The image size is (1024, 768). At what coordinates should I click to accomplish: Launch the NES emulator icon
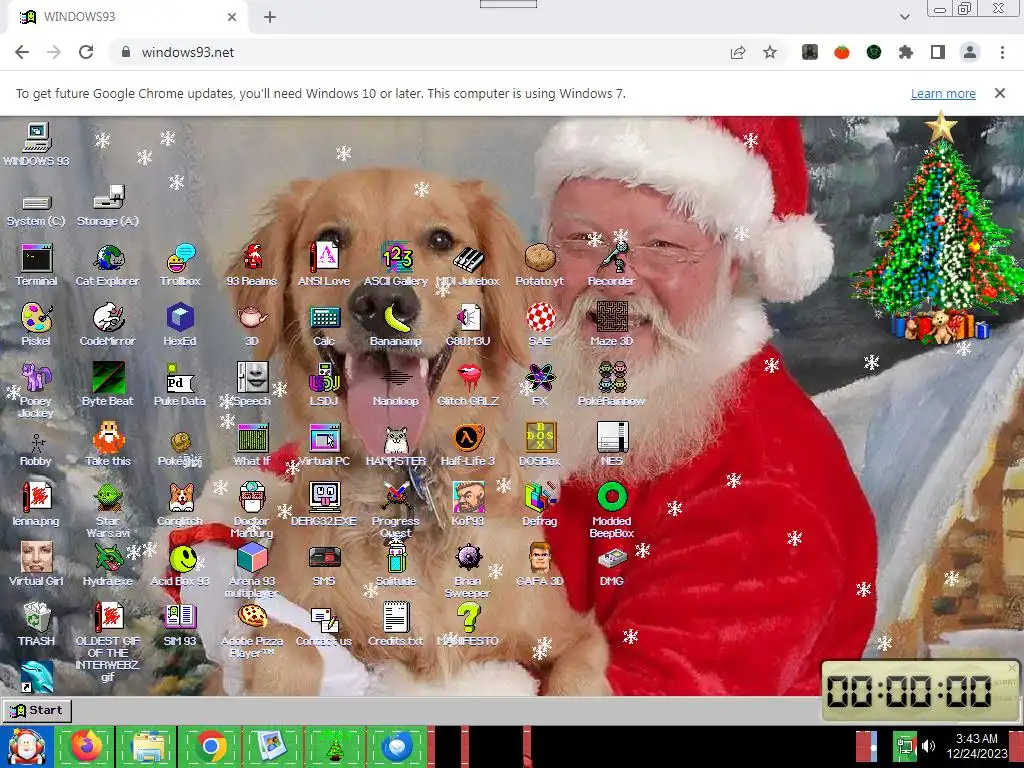pyautogui.click(x=612, y=444)
